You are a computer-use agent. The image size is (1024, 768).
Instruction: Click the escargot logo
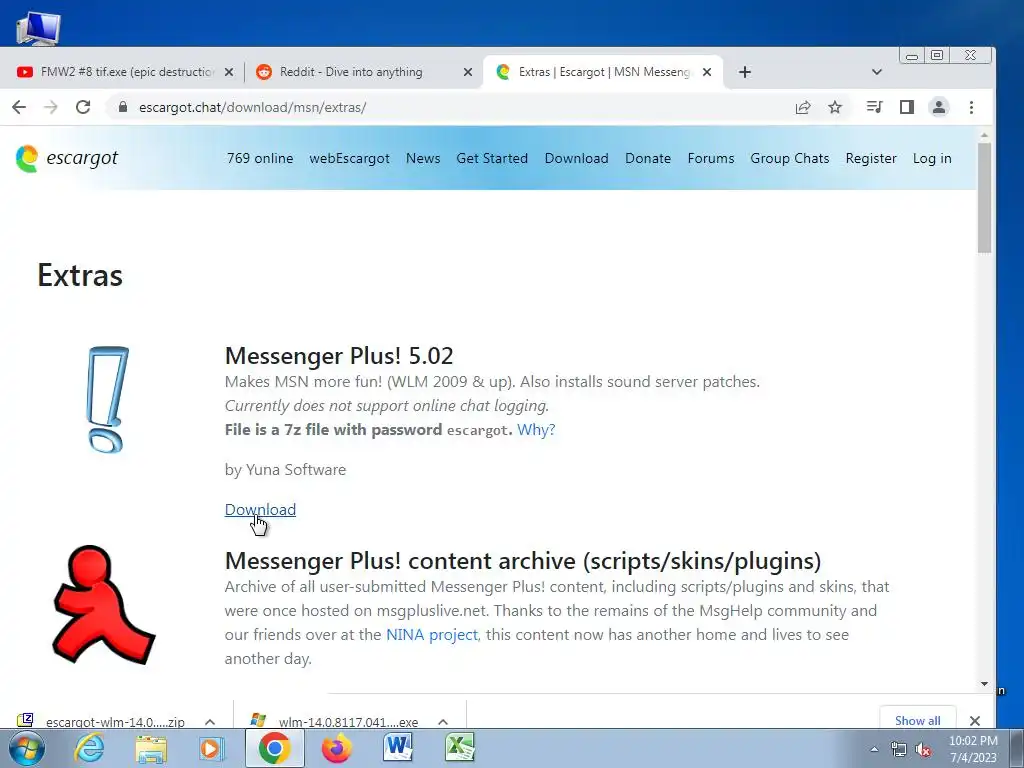pyautogui.click(x=67, y=158)
